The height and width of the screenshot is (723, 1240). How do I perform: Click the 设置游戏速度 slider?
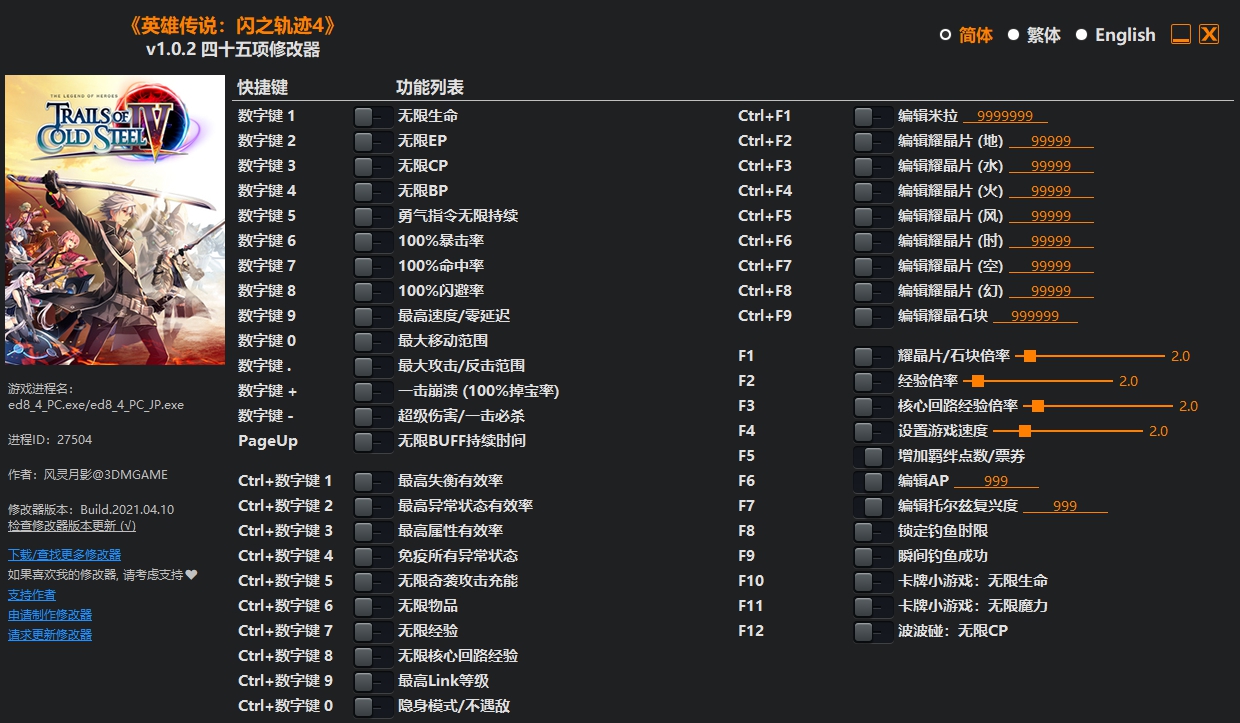tap(1068, 431)
